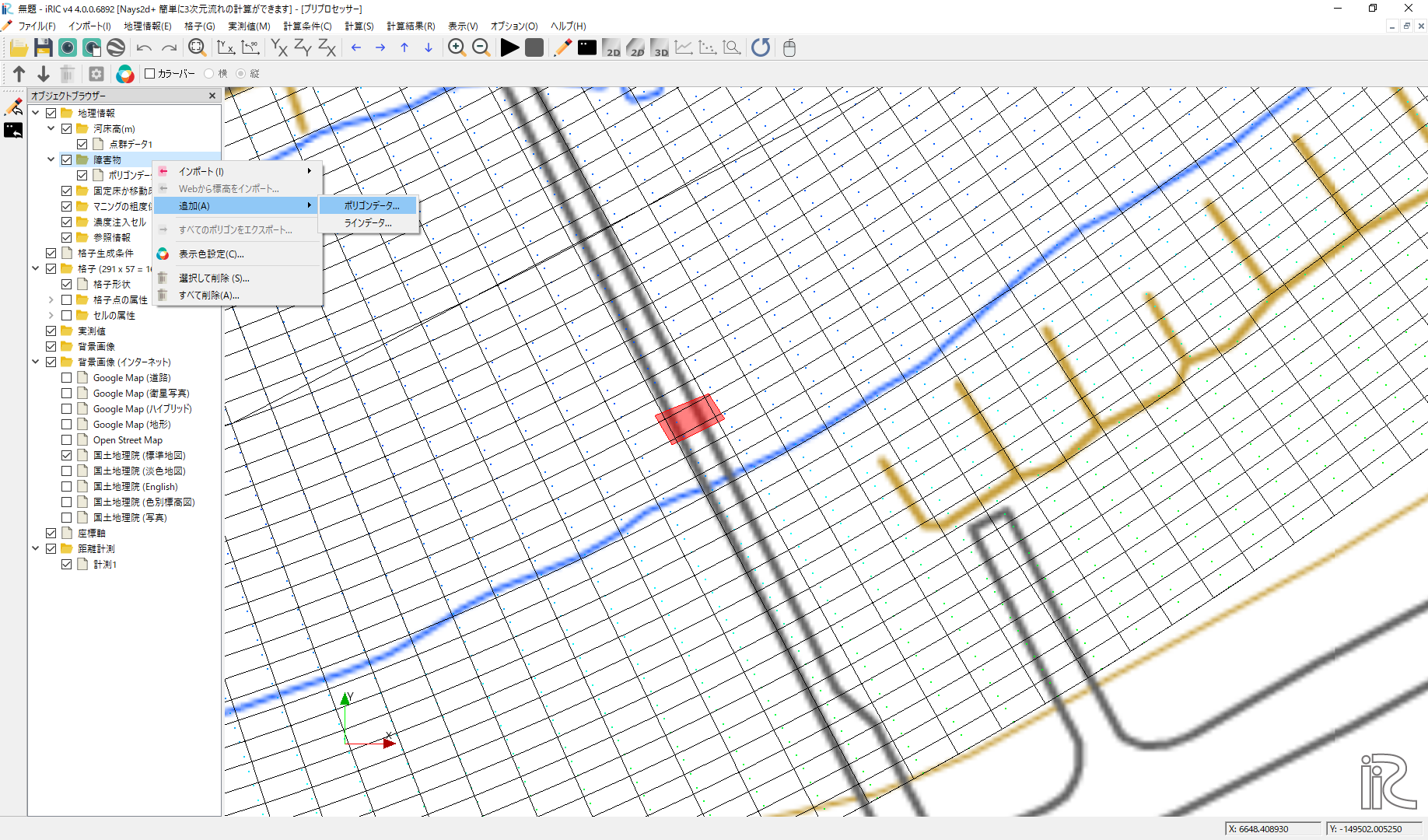The height and width of the screenshot is (840, 1428).
Task: Click the reload results circular arrow icon
Action: 761,48
